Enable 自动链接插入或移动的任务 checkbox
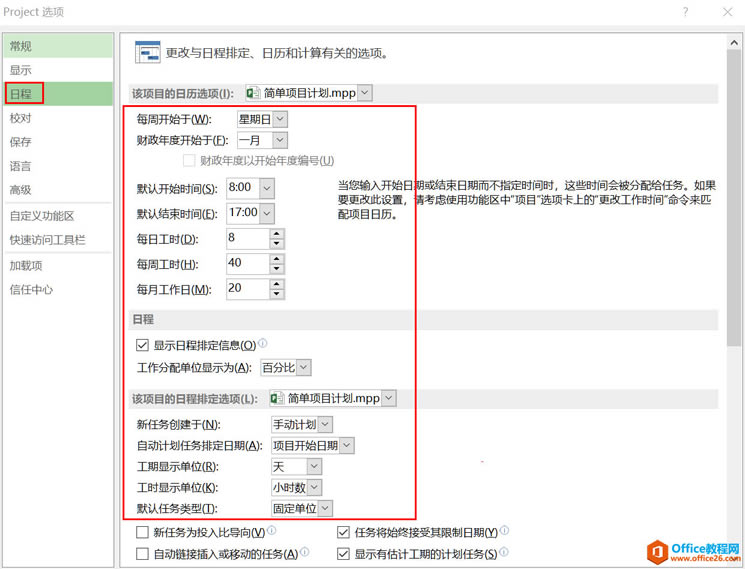Image resolution: width=745 pixels, height=569 pixels. coord(142,554)
